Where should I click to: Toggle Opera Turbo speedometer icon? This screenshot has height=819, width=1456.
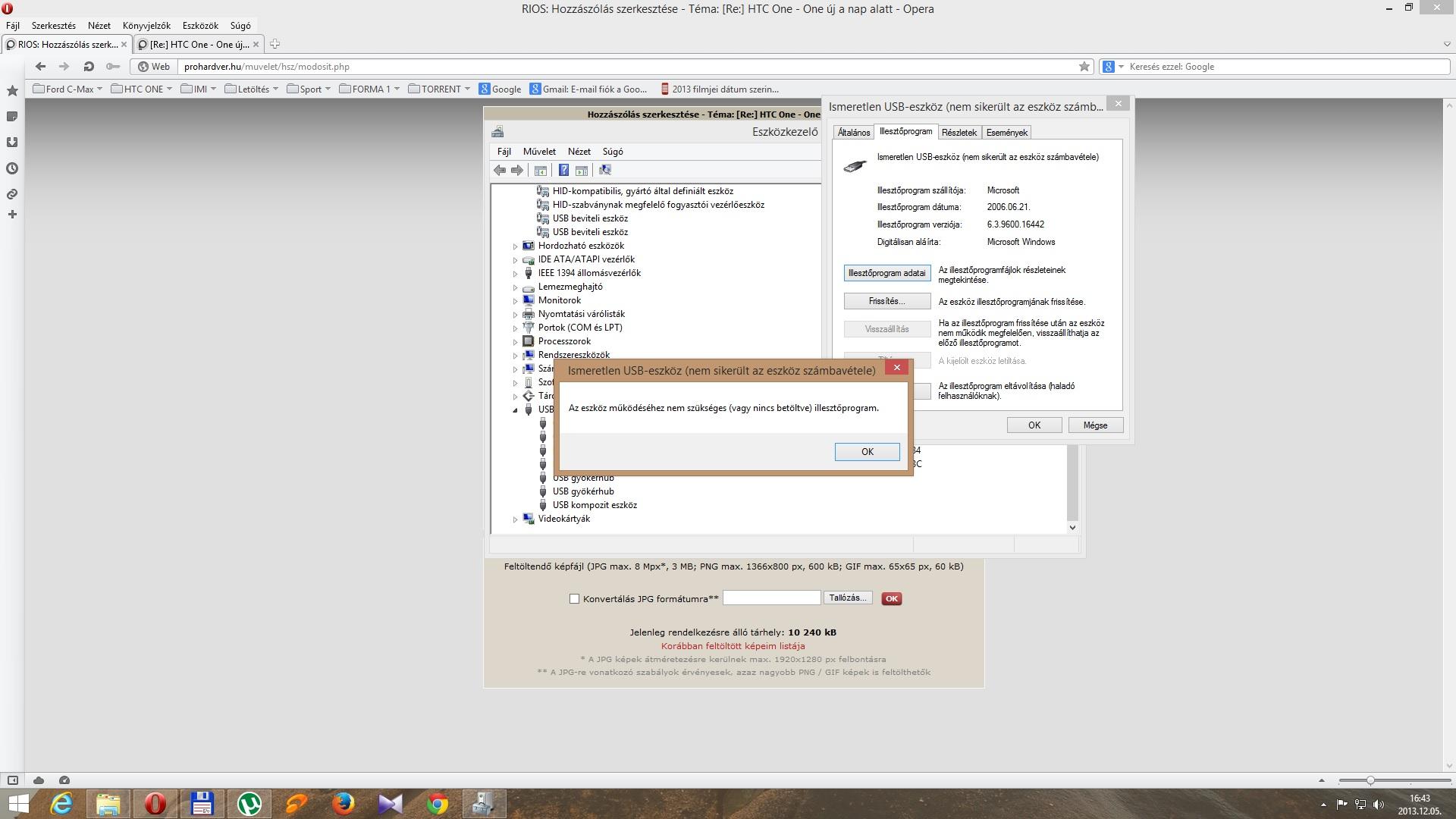(64, 780)
